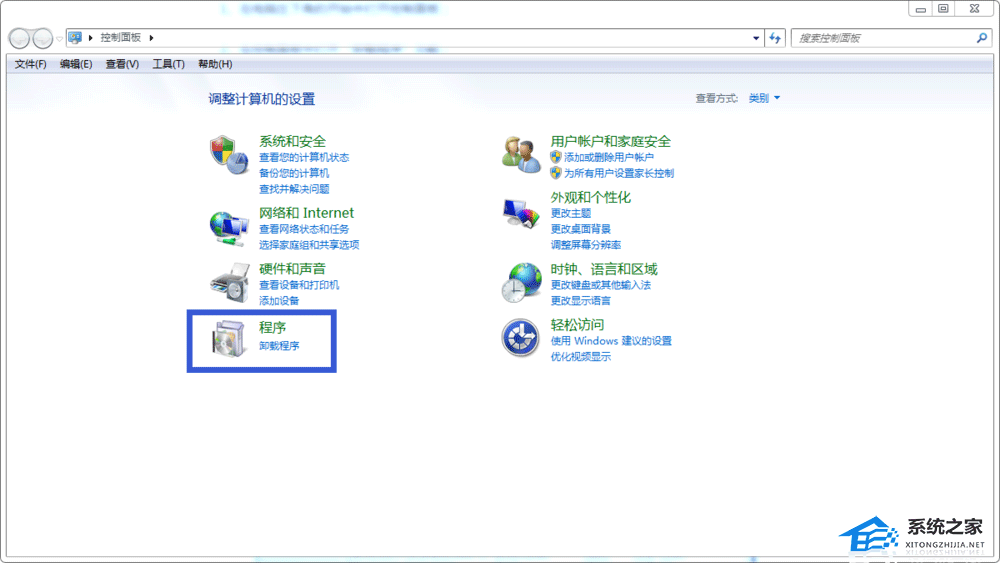This screenshot has height=563, width=1000.
Task: Expand the arrow before 控制面板 in breadcrumb
Action: [91, 38]
